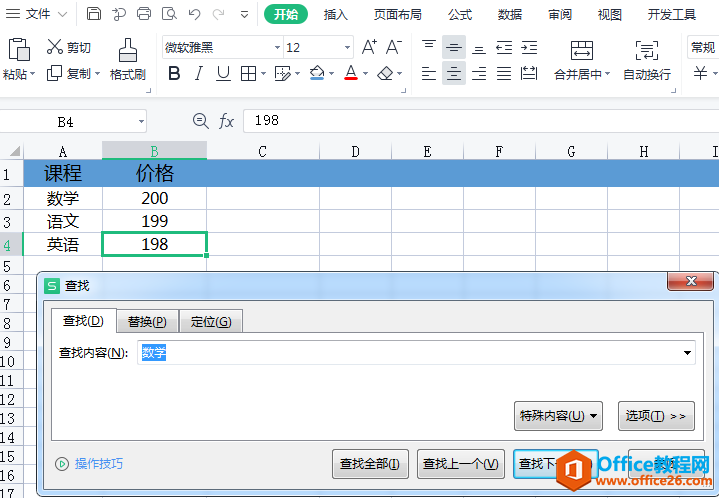Viewport: 719px width, 498px height.
Task: Click column C header
Action: click(x=263, y=151)
